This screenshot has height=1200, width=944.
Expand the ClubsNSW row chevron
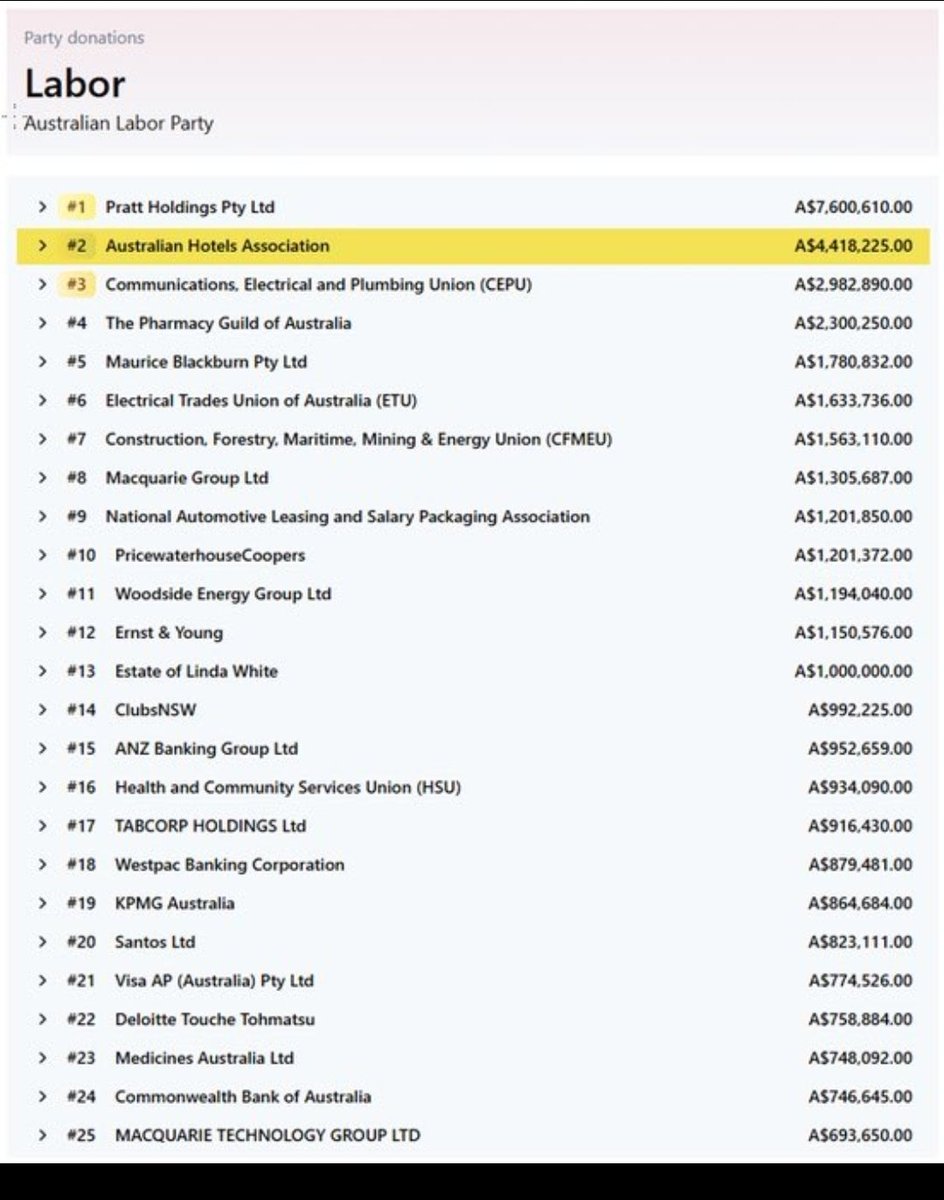click(42, 710)
